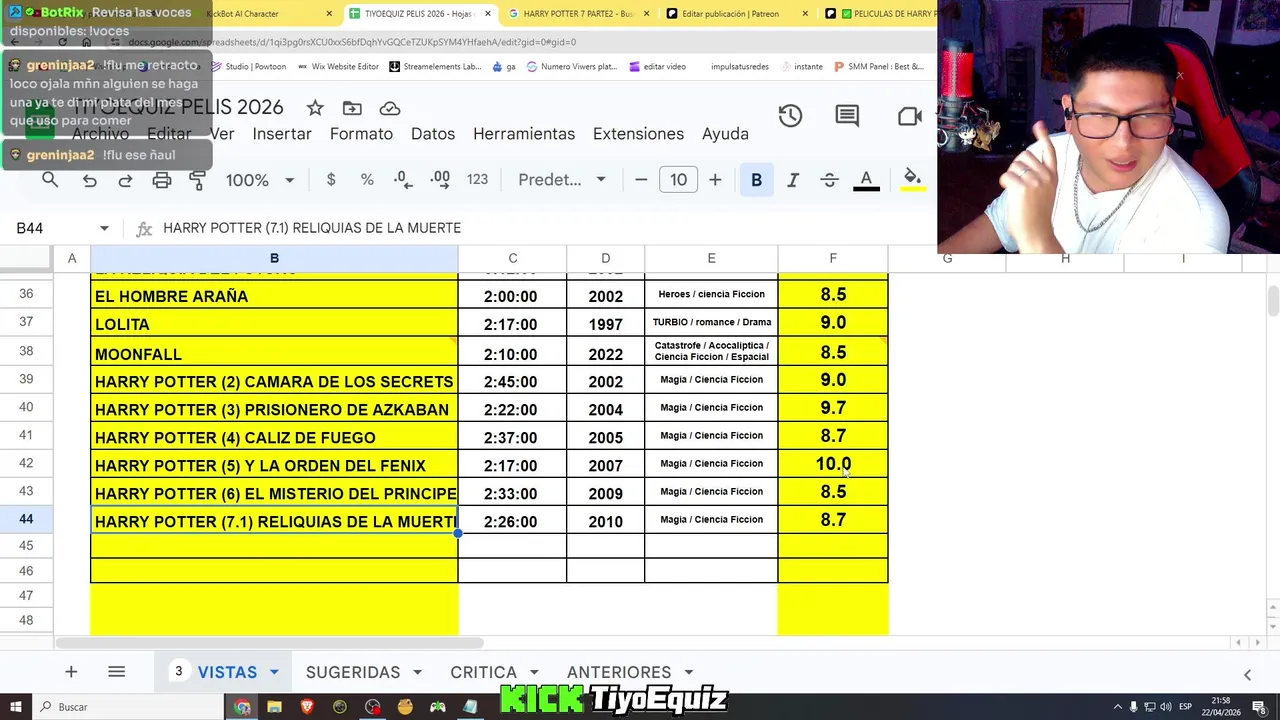Open the VISTAS tab dropdown arrow
Image resolution: width=1280 pixels, height=720 pixels.
click(x=274, y=673)
